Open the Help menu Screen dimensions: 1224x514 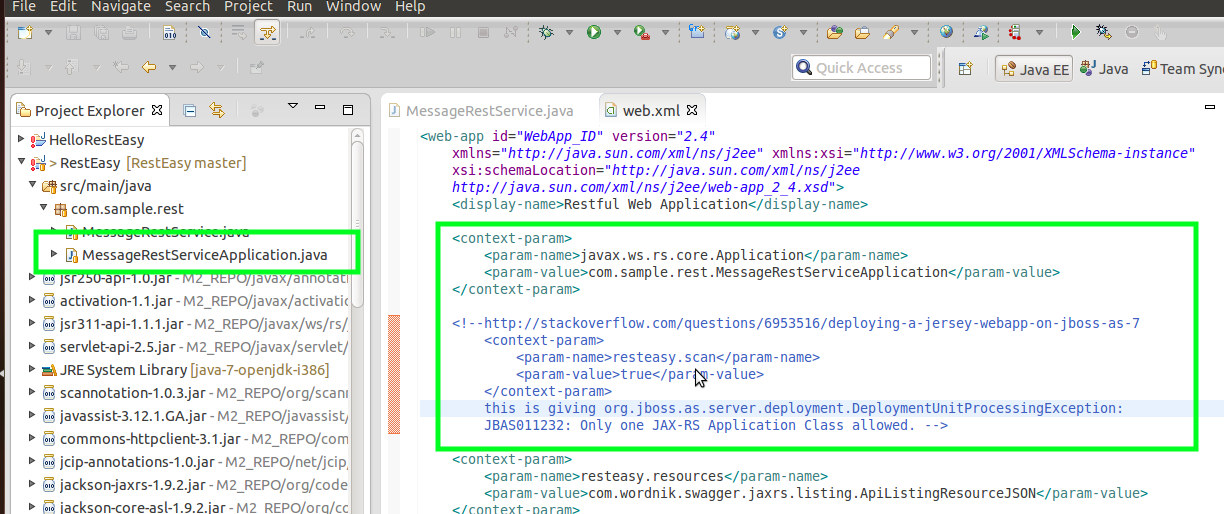(410, 7)
